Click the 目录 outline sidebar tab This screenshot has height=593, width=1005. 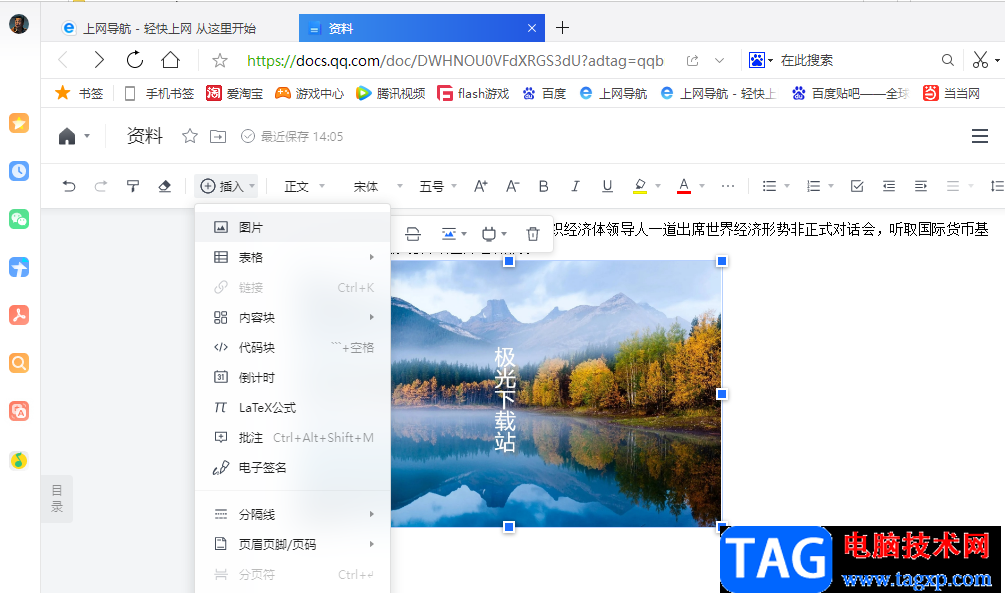(x=57, y=499)
